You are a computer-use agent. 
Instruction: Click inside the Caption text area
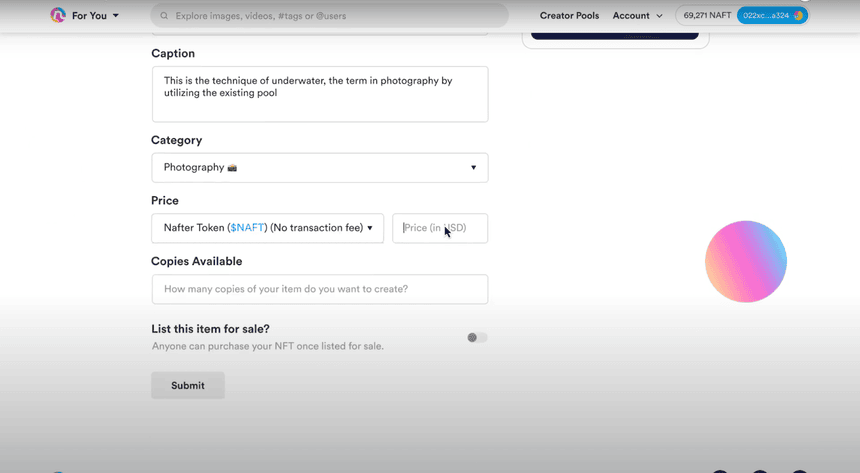pyautogui.click(x=319, y=94)
